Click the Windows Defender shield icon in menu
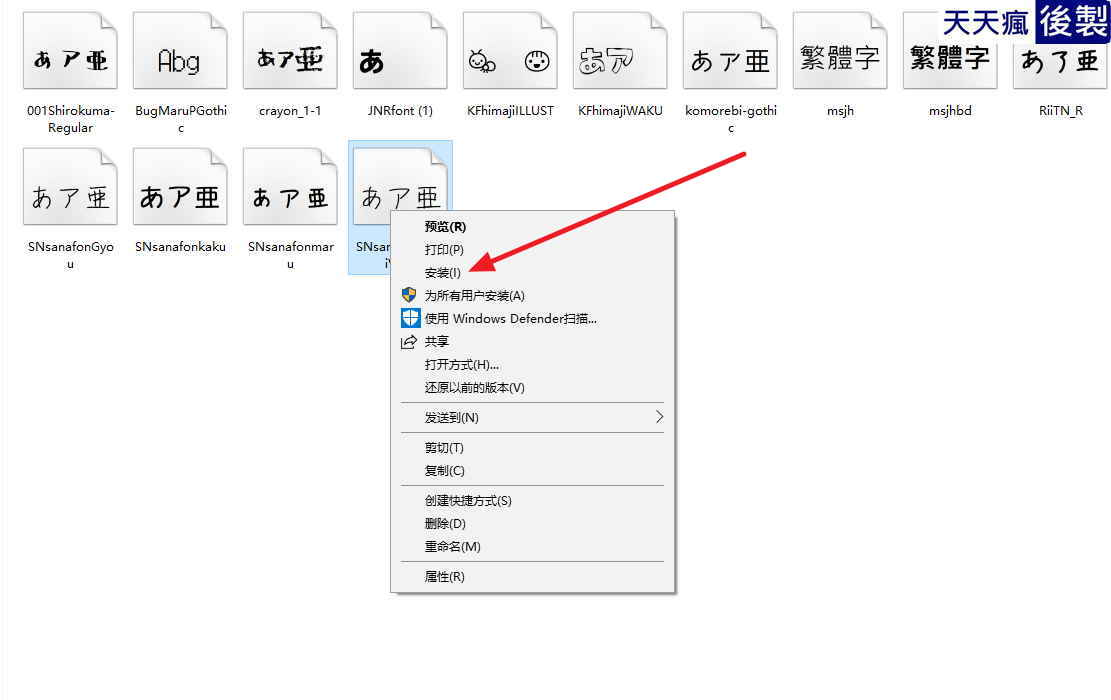1111x700 pixels. point(410,318)
